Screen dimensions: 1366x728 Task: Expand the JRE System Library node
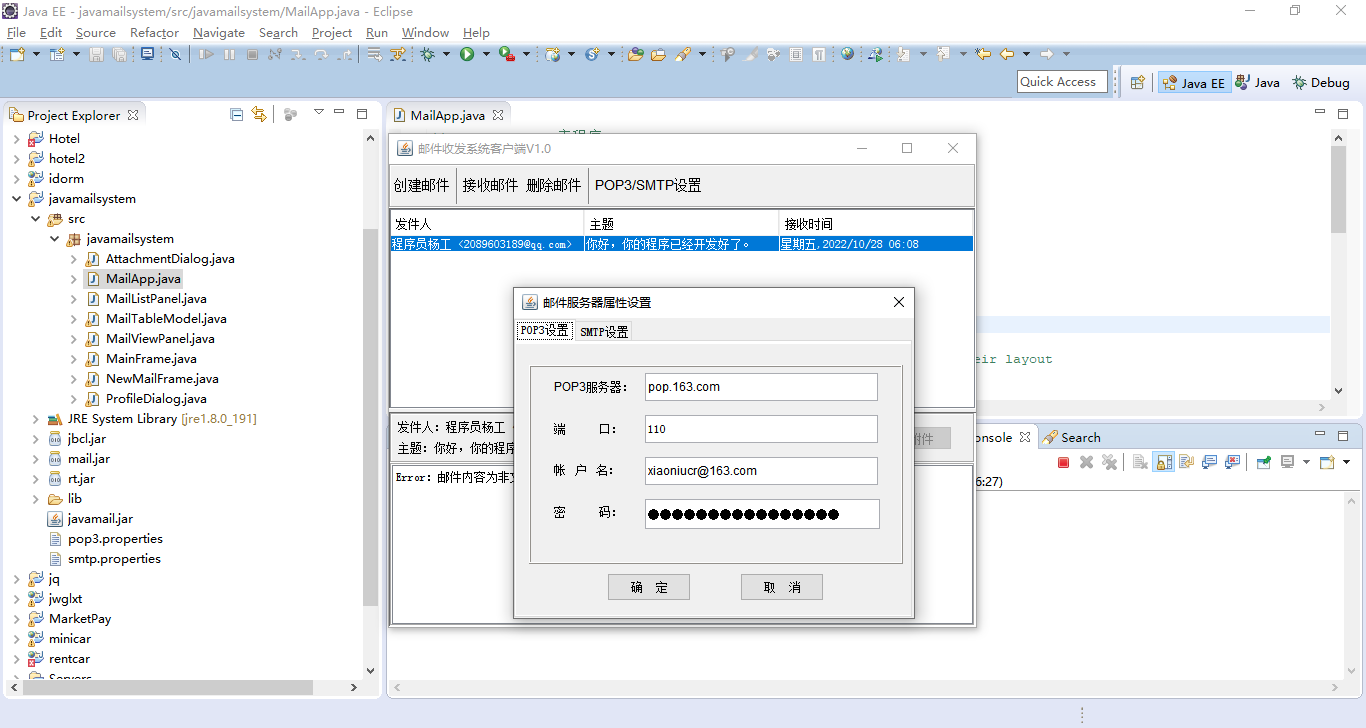(35, 419)
